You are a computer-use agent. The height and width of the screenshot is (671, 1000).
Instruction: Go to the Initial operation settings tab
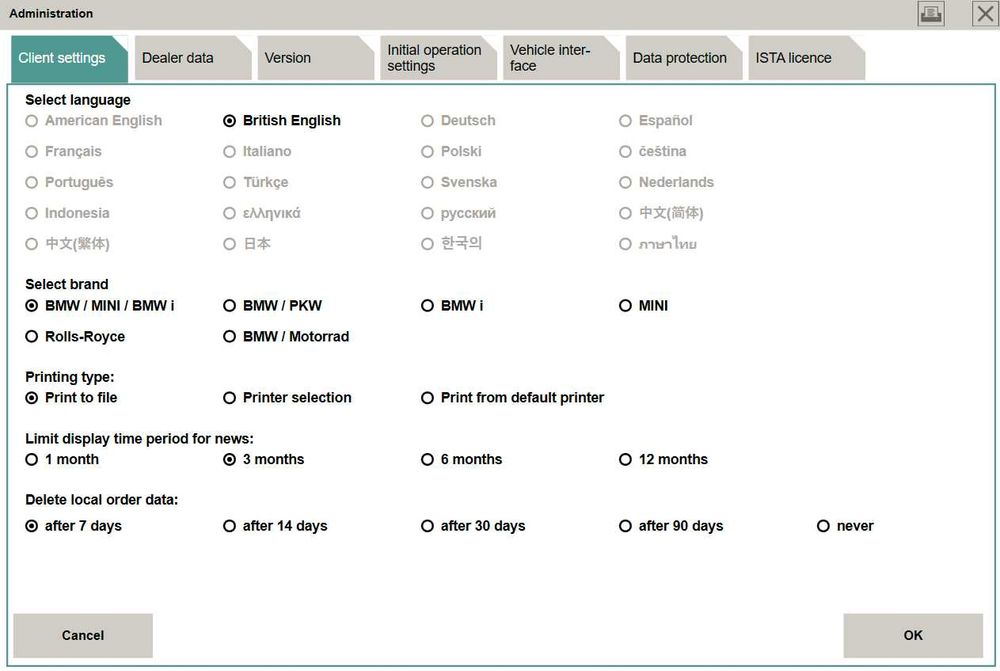pos(436,58)
